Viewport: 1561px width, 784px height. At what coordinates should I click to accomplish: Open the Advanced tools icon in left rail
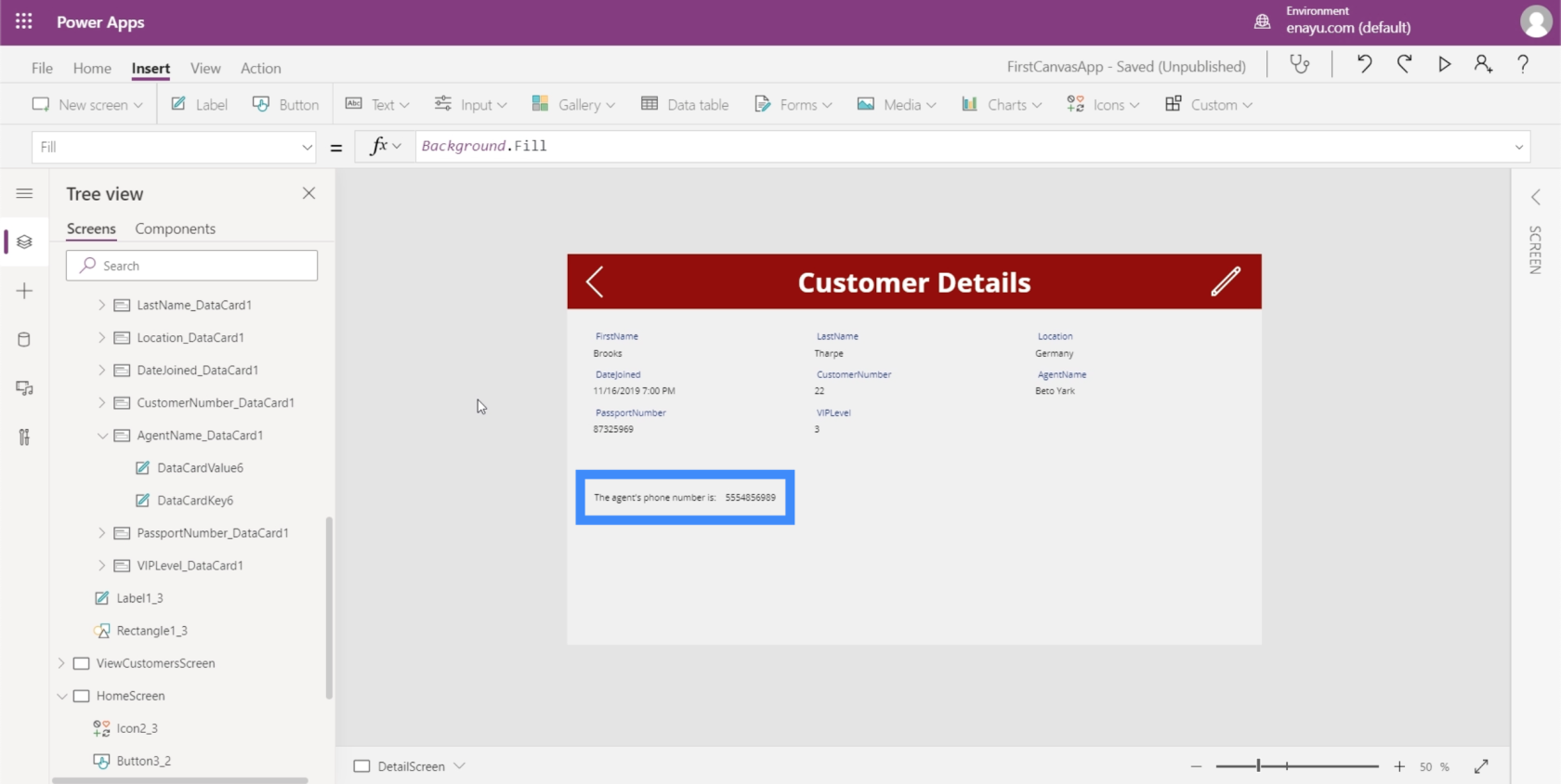24,437
